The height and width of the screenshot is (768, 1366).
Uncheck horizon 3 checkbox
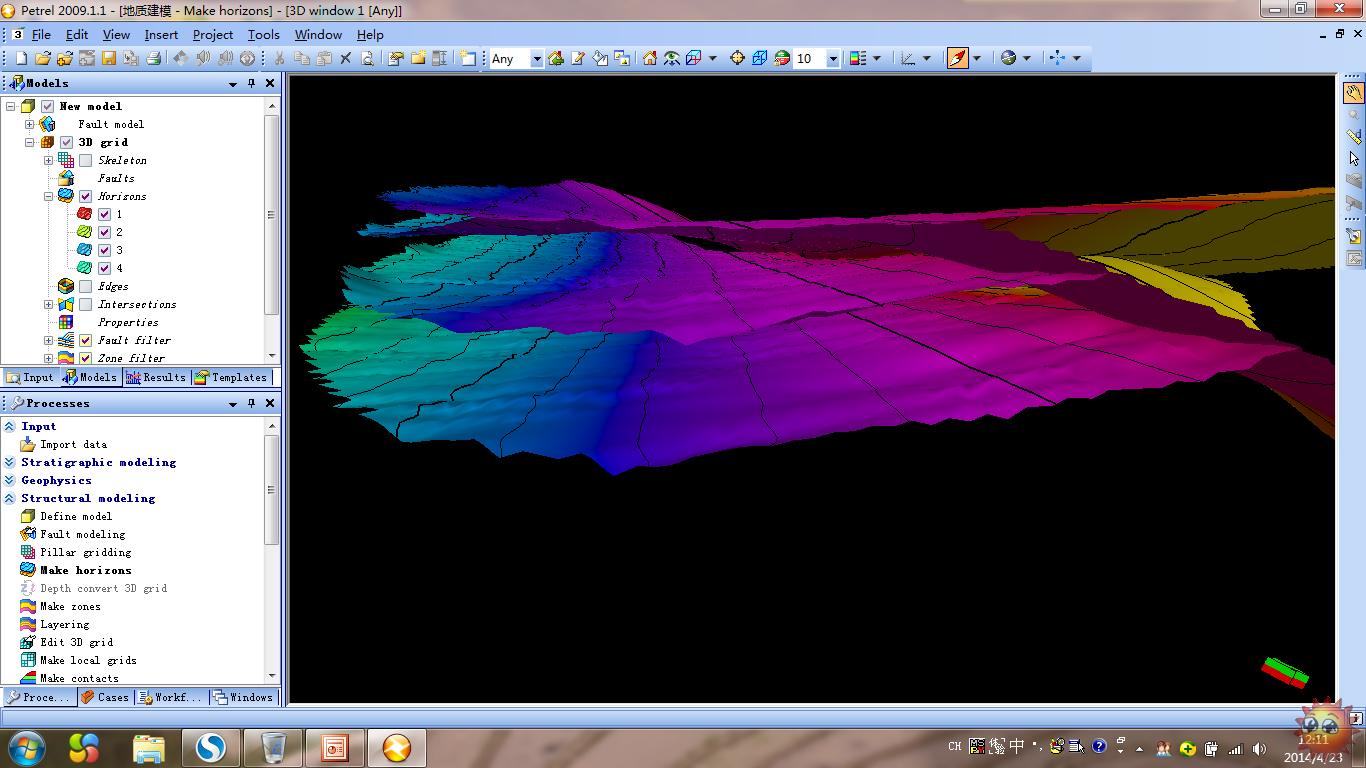pyautogui.click(x=104, y=250)
